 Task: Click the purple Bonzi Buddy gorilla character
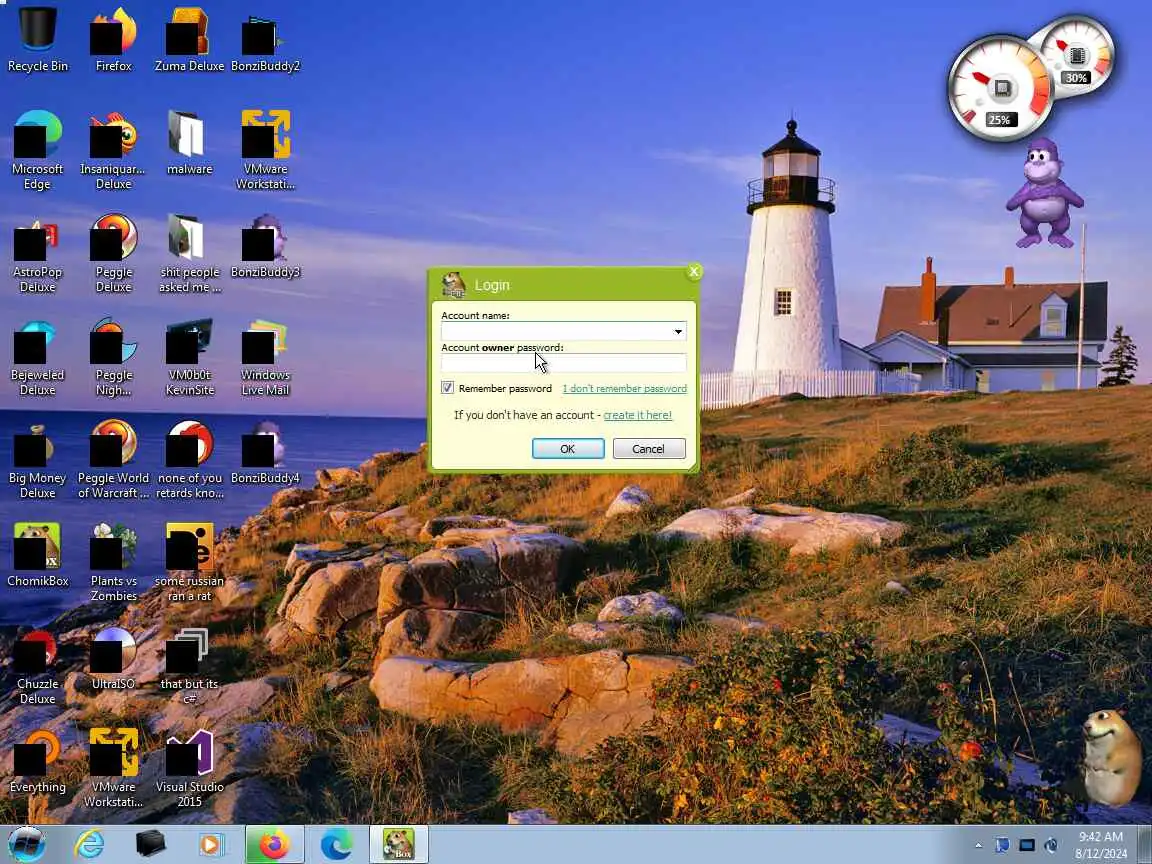(x=1044, y=192)
